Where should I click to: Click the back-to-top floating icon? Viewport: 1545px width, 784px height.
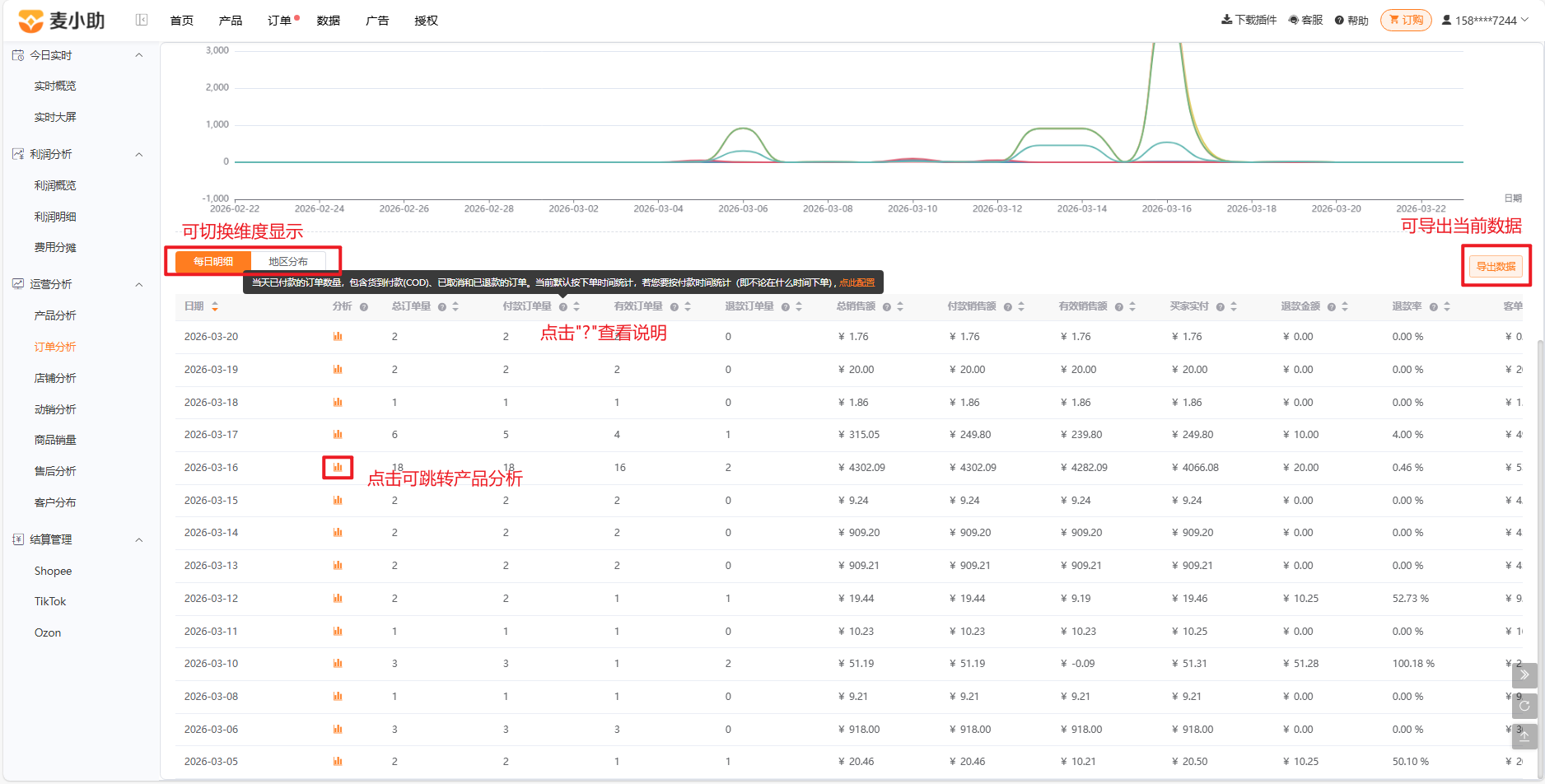1524,736
